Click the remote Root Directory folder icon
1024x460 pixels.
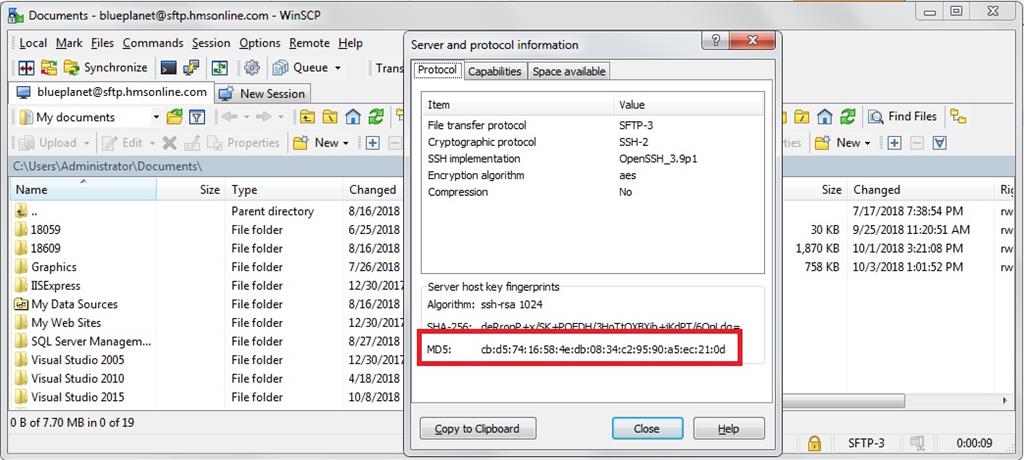point(802,117)
